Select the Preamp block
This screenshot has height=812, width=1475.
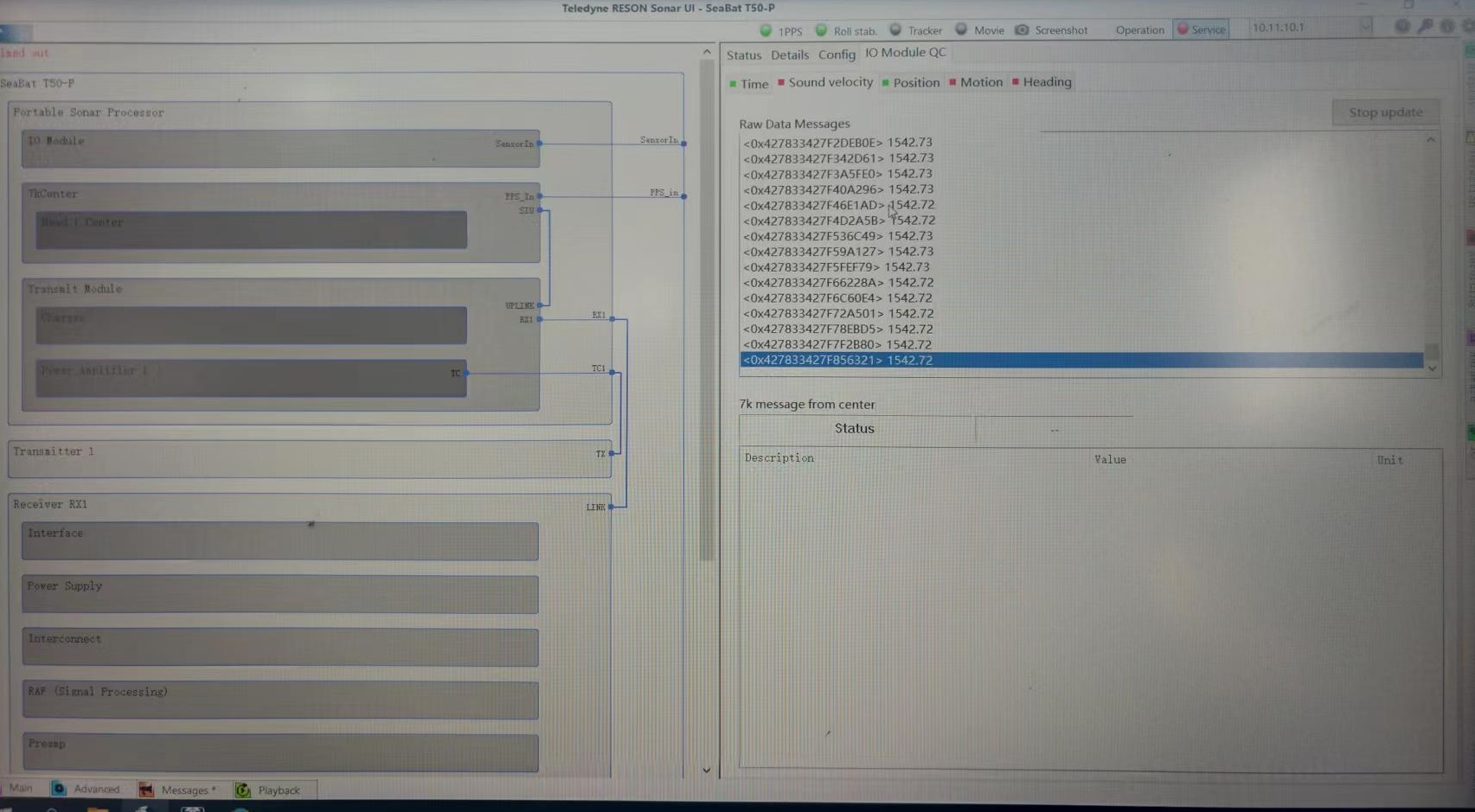point(280,752)
